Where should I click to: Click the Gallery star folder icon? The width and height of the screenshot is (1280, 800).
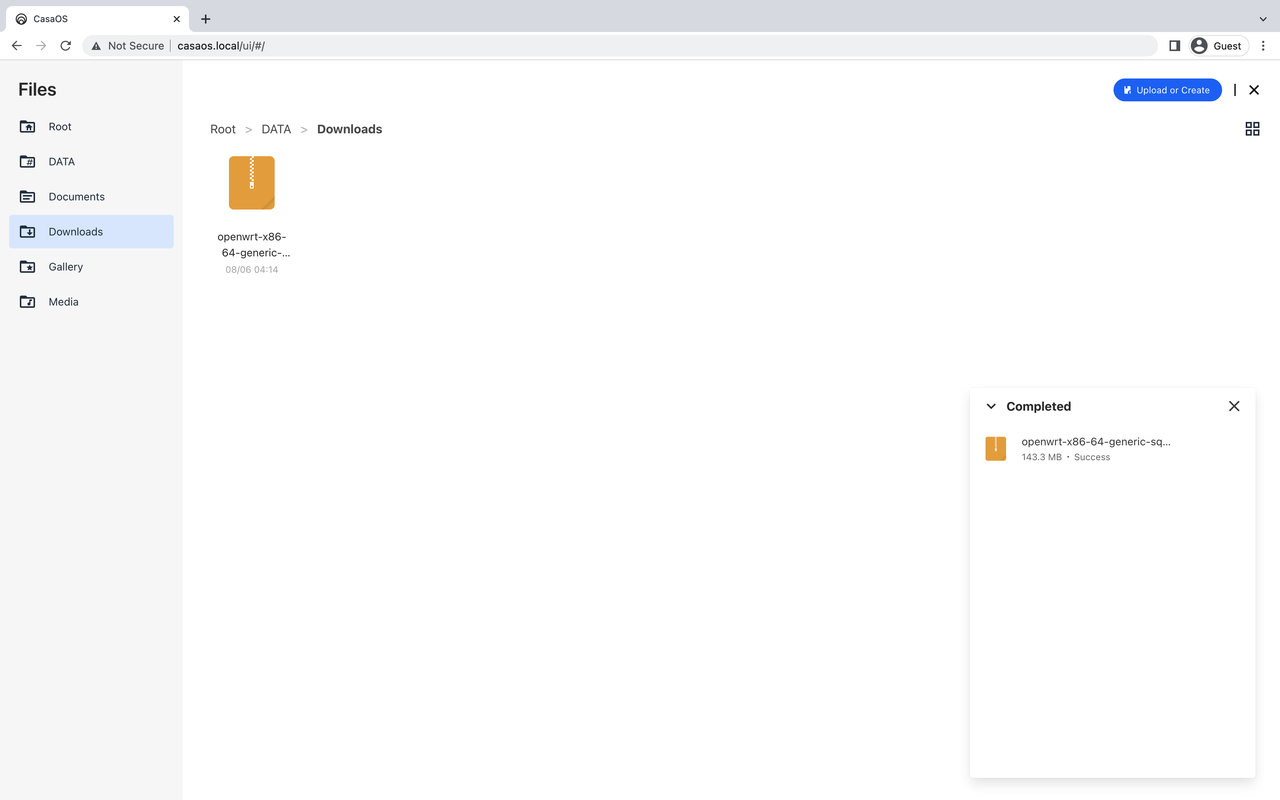pyautogui.click(x=28, y=267)
